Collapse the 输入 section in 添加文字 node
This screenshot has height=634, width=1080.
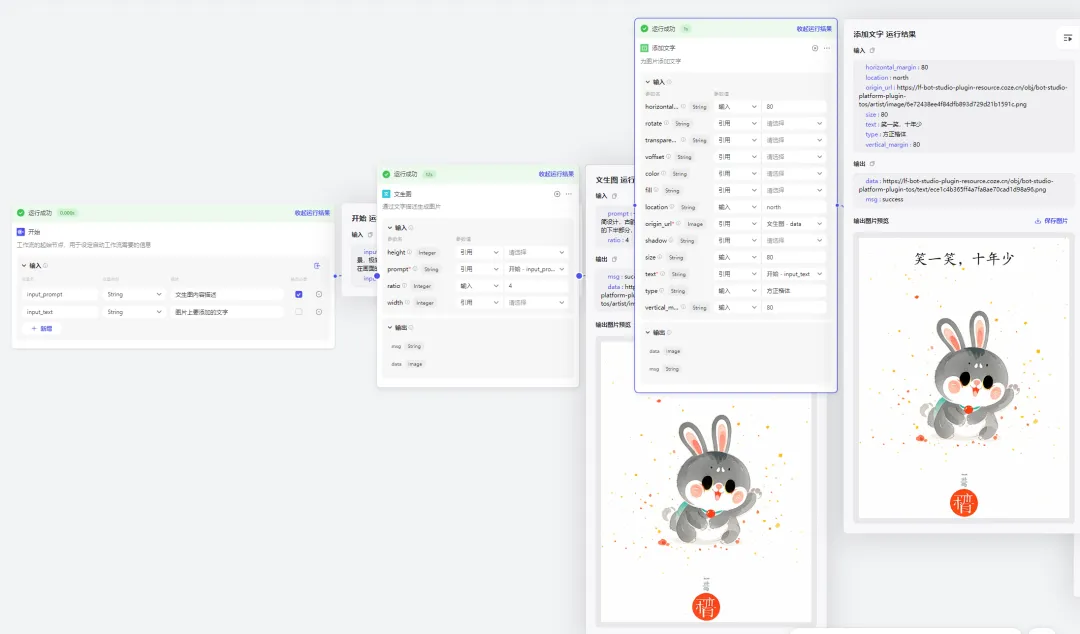coord(647,82)
